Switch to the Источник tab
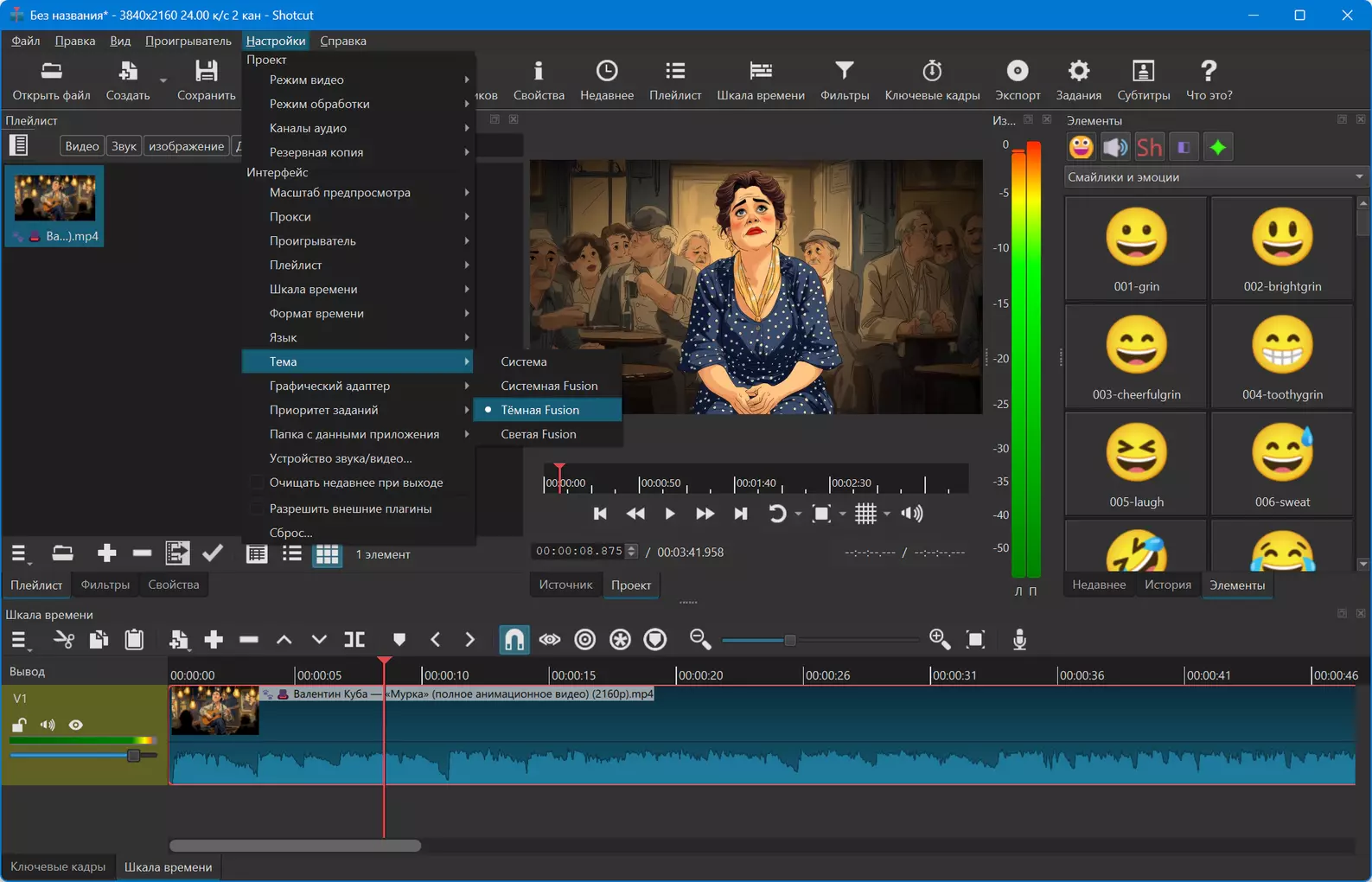The image size is (1372, 882). [566, 585]
